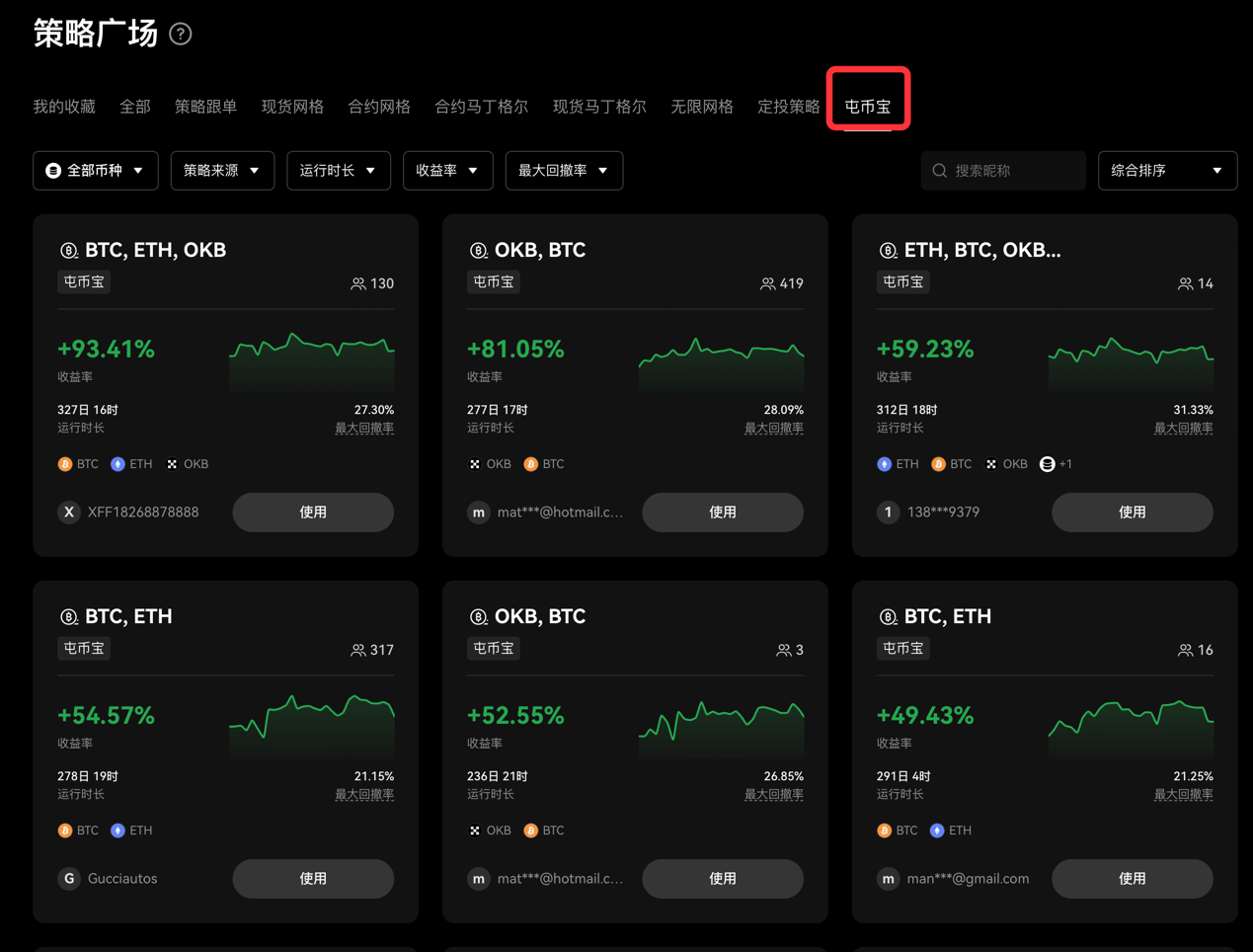
Task: Click the +81.05% card's mat***@hotmail.c... username
Action: [x=560, y=513]
